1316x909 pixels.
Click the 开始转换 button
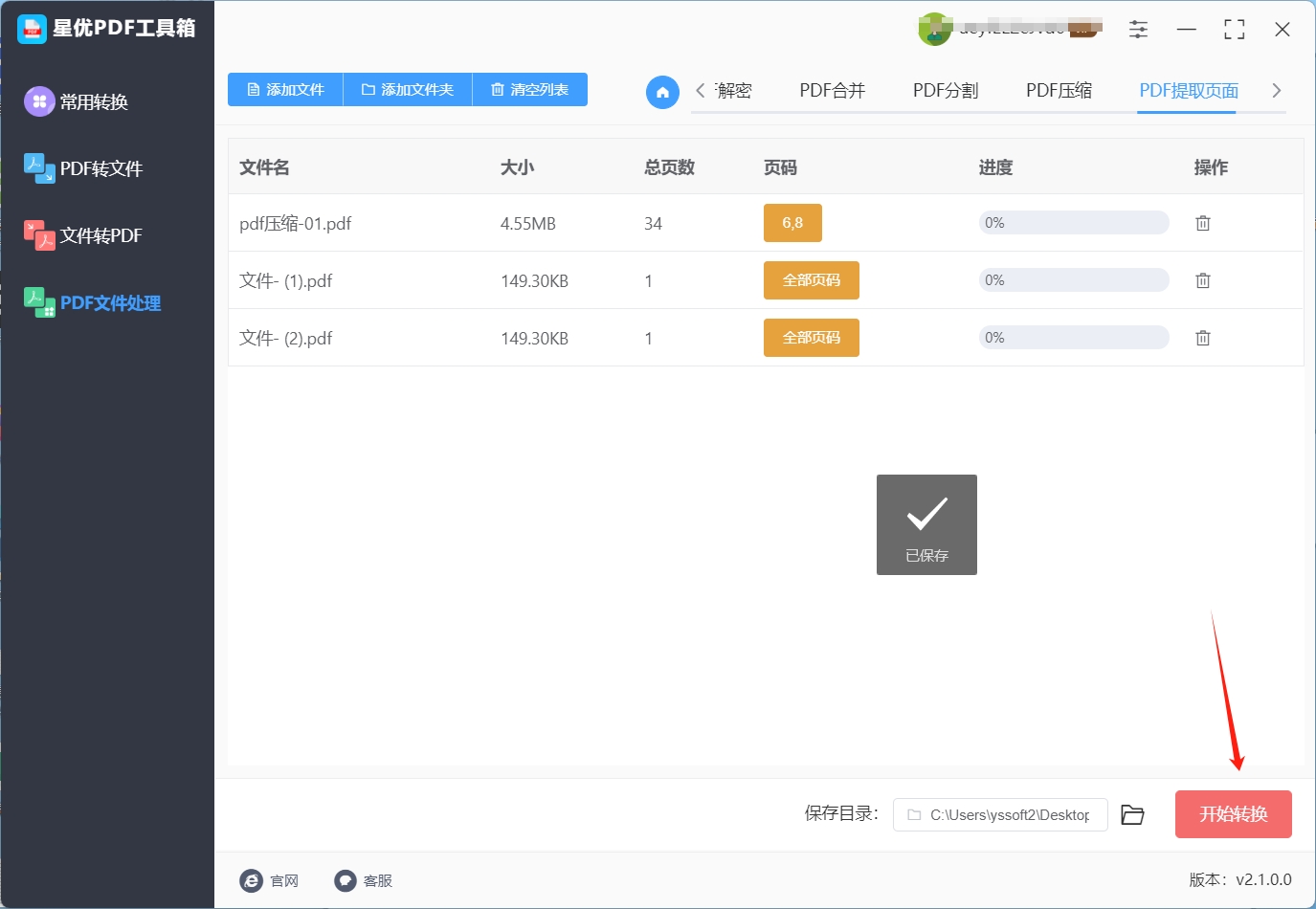point(1234,814)
